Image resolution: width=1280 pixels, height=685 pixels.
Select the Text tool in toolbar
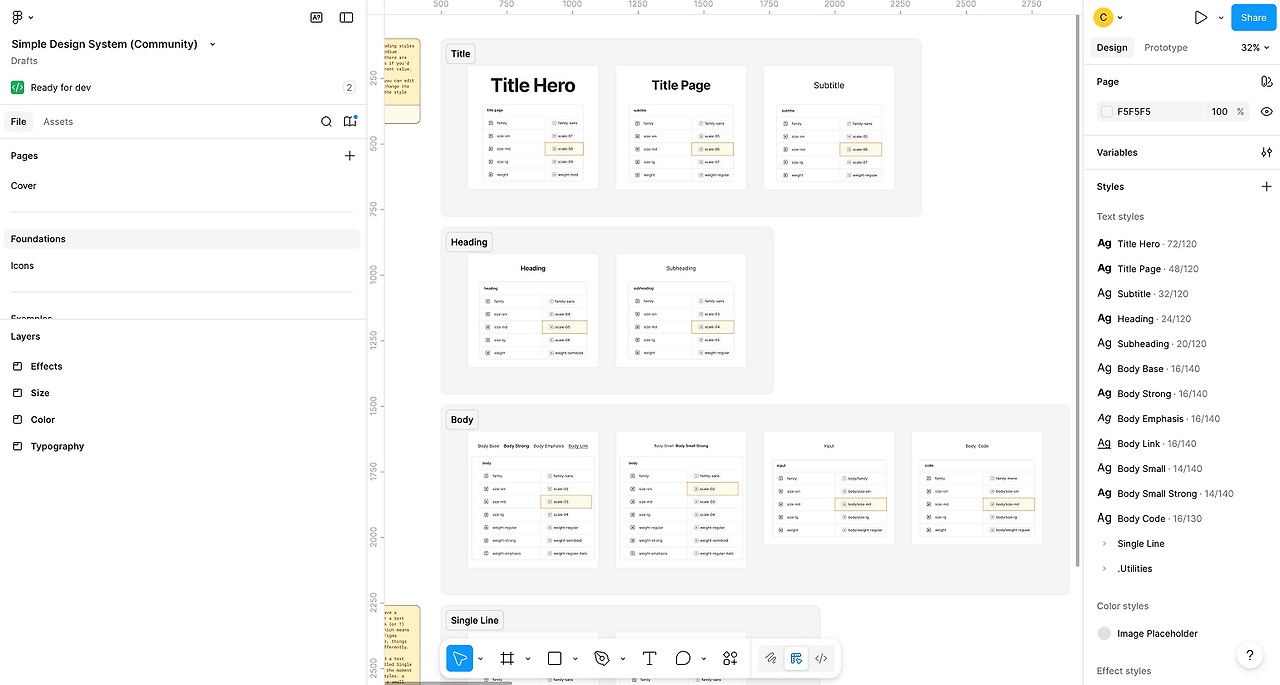tap(649, 658)
